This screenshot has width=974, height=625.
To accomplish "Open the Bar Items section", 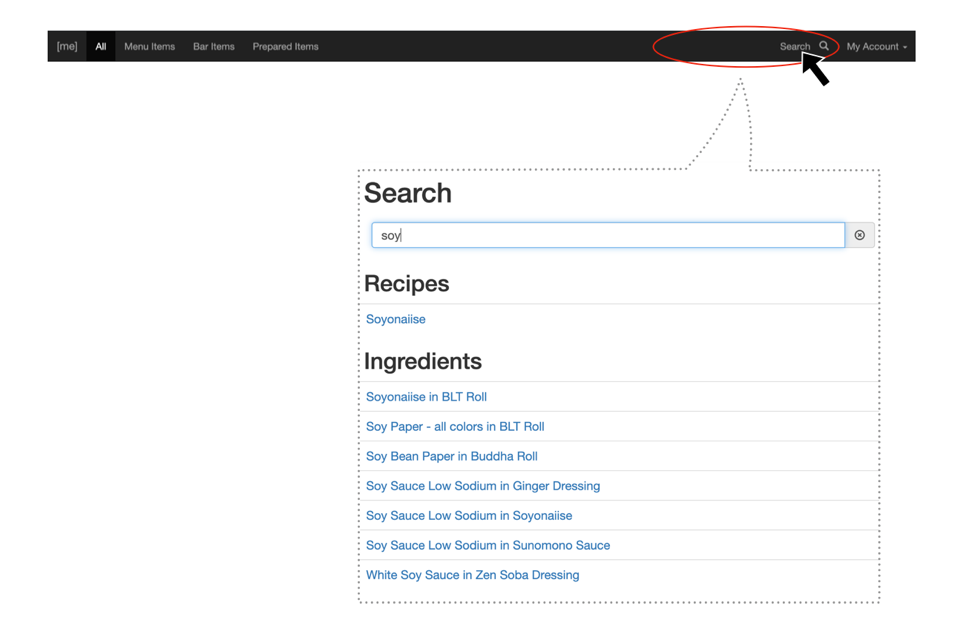I will point(213,46).
